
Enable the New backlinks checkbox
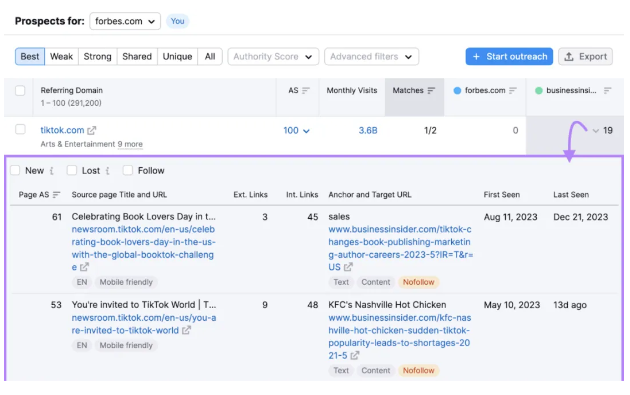coord(15,170)
